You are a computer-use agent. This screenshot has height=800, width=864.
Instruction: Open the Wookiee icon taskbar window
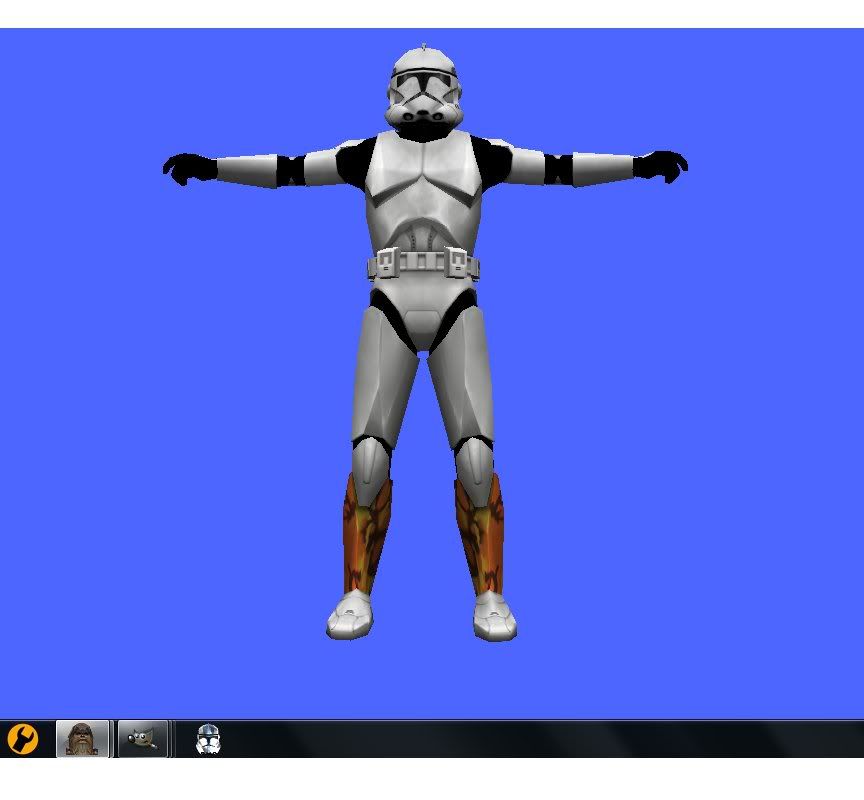pos(82,739)
